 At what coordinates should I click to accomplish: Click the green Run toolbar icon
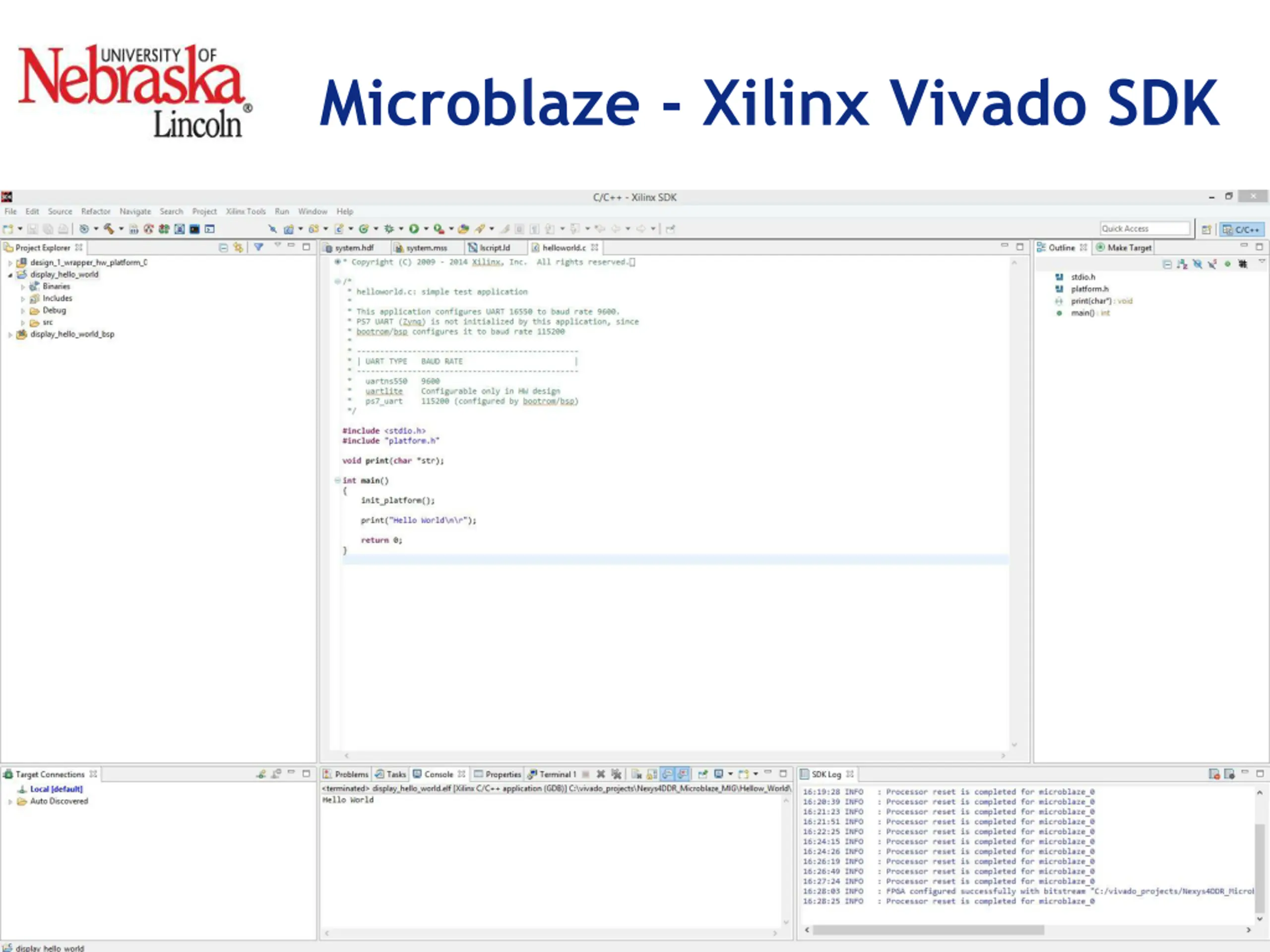(x=413, y=229)
